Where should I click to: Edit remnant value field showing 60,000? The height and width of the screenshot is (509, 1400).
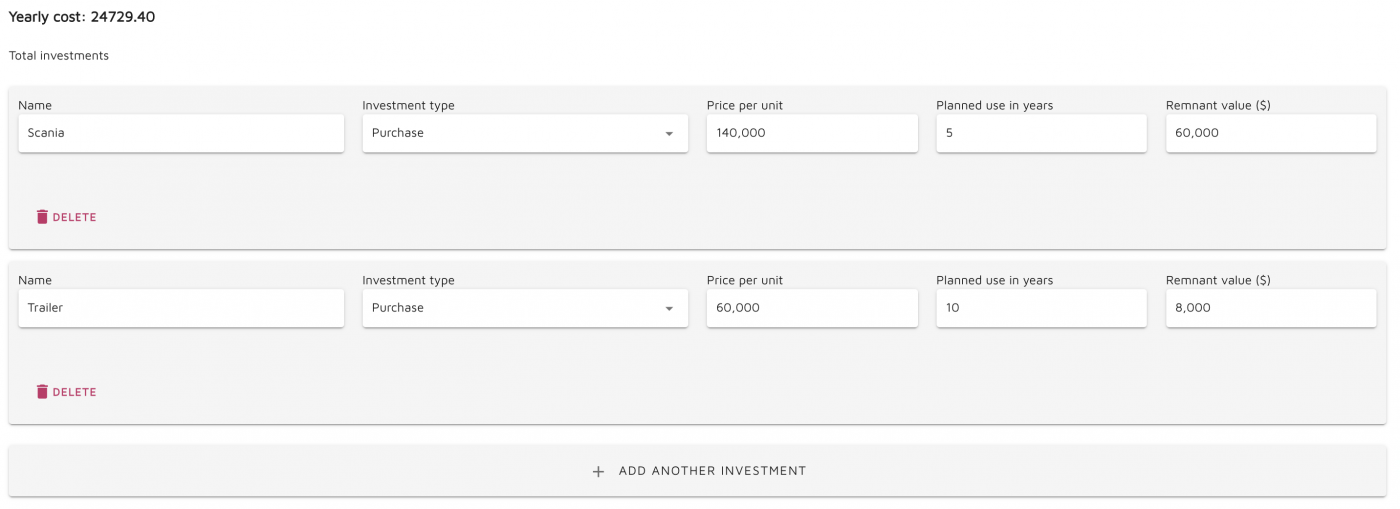coord(1271,133)
